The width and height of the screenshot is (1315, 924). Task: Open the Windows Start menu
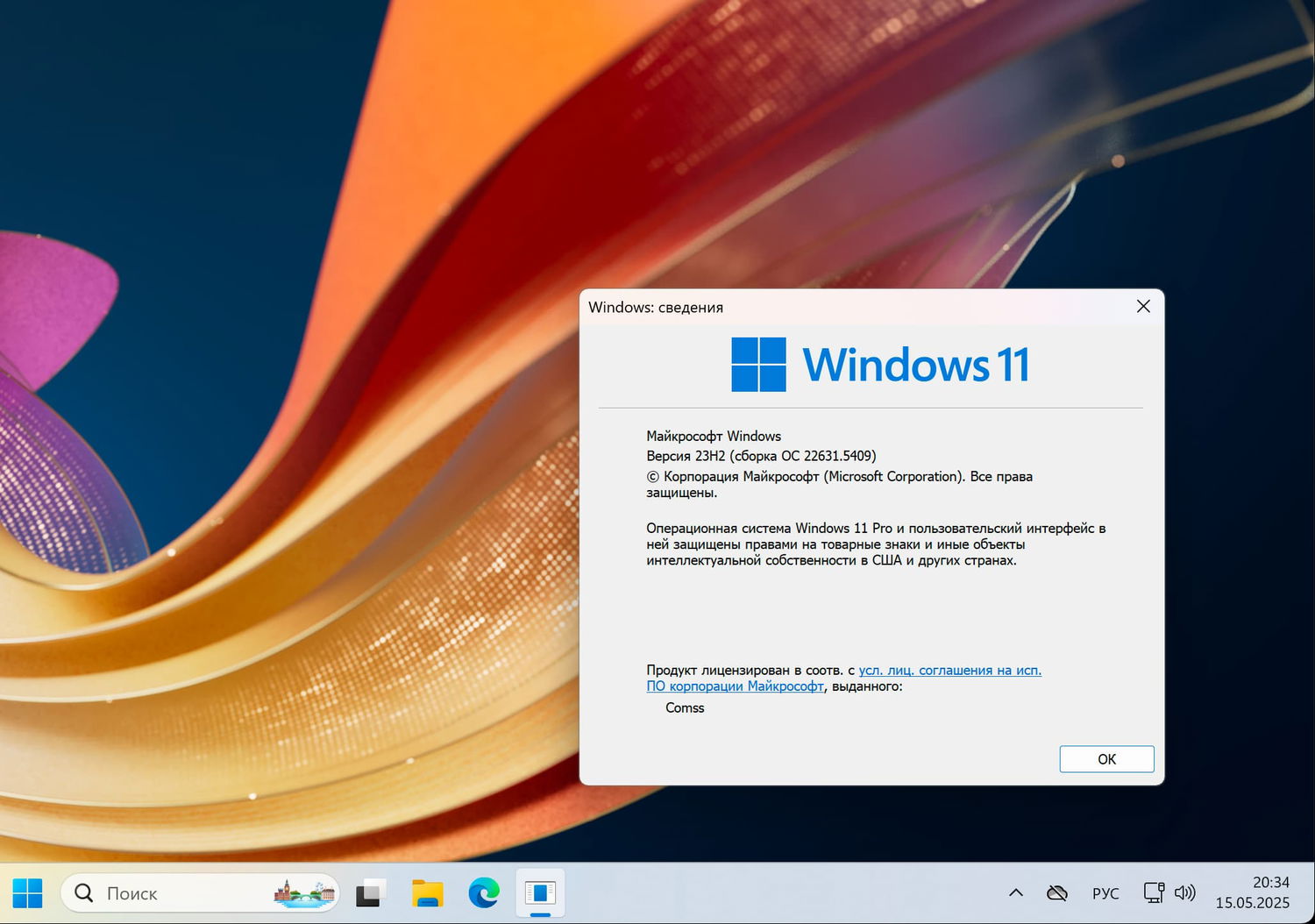27,893
